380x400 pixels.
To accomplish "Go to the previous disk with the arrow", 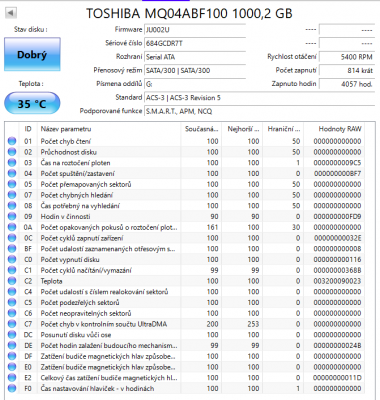I will pos(11,13).
